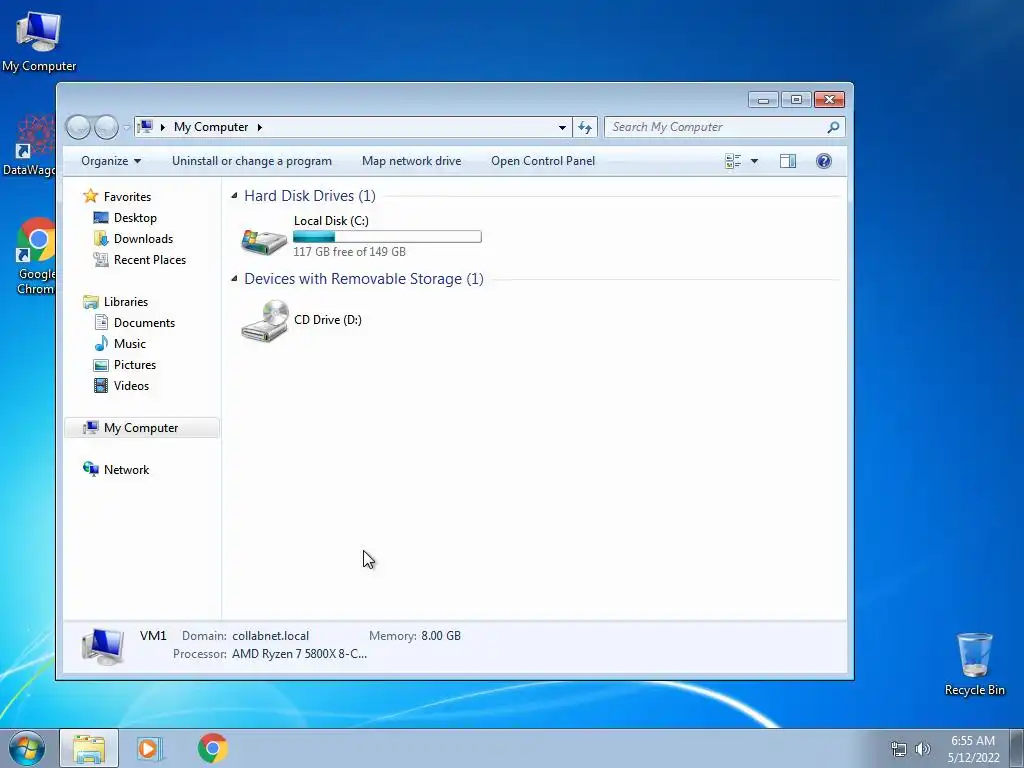Launch Google Chrome from the taskbar
1024x768 pixels.
point(212,748)
